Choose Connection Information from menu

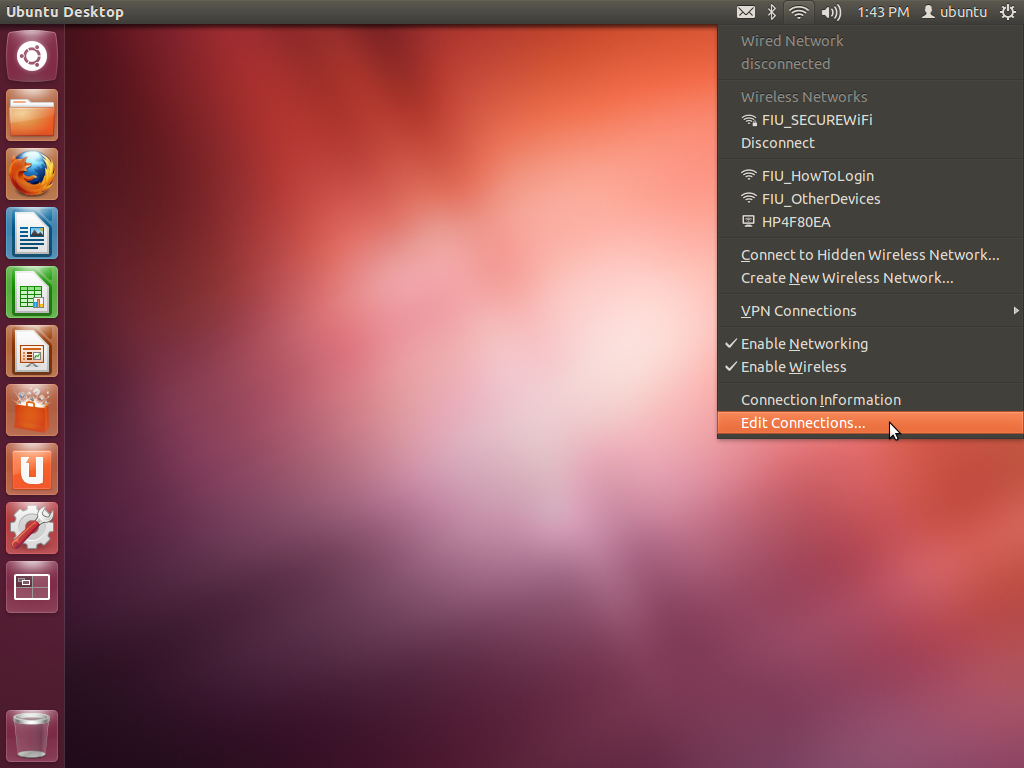(820, 400)
